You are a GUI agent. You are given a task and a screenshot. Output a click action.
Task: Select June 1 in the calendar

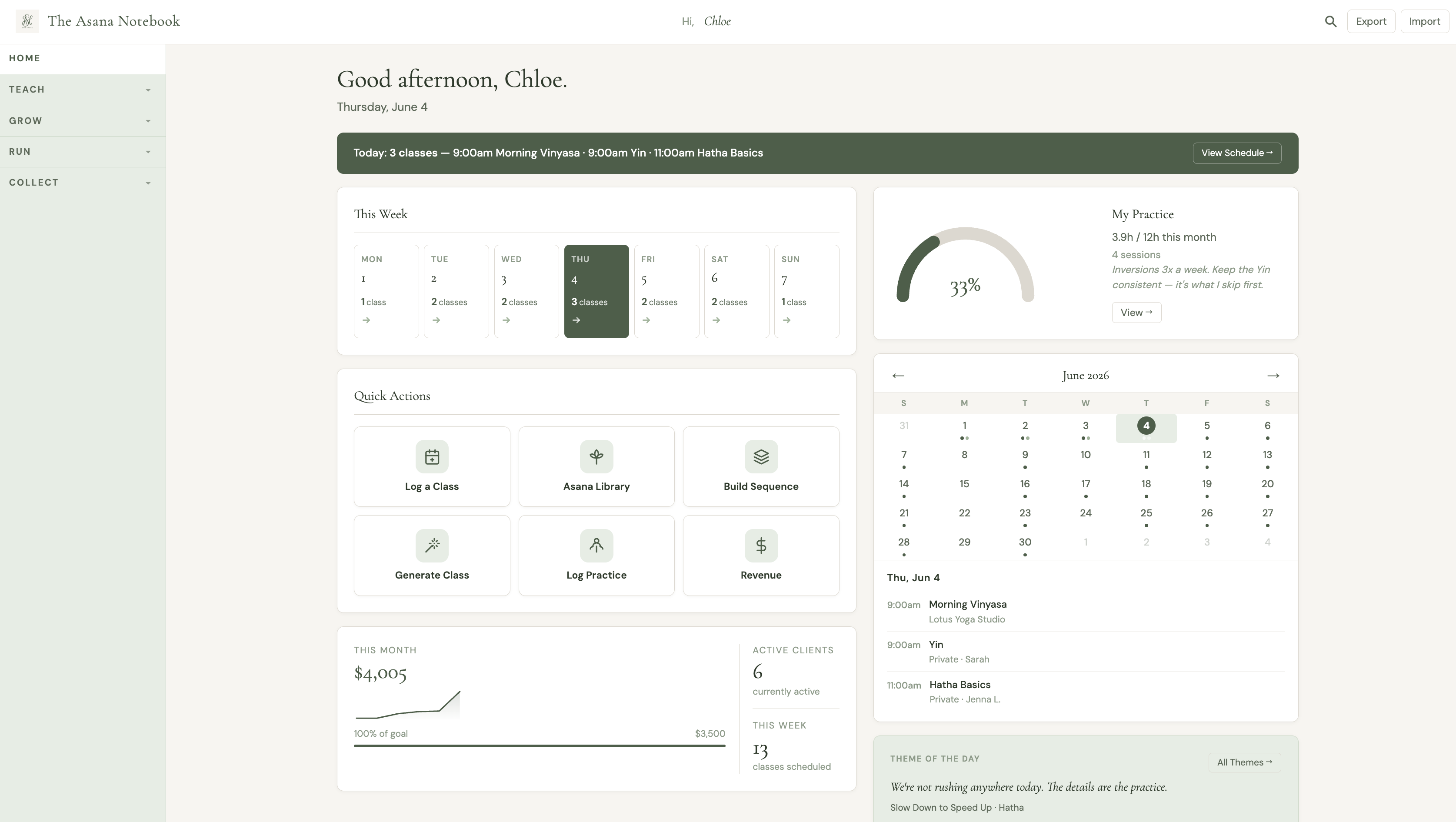pyautogui.click(x=964, y=429)
